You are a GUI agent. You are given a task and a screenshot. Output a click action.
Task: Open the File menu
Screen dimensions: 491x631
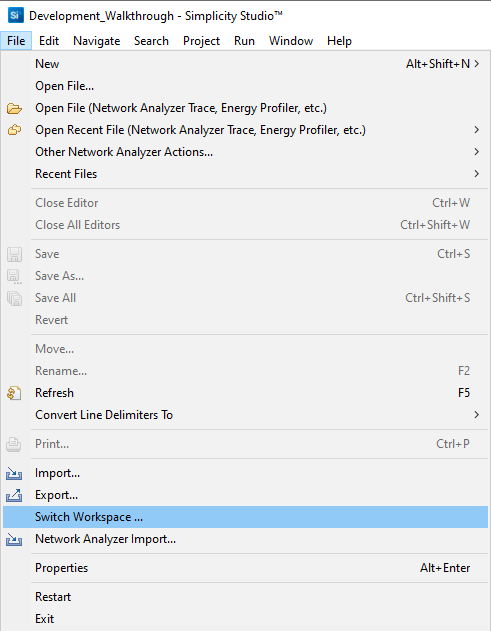coord(16,41)
